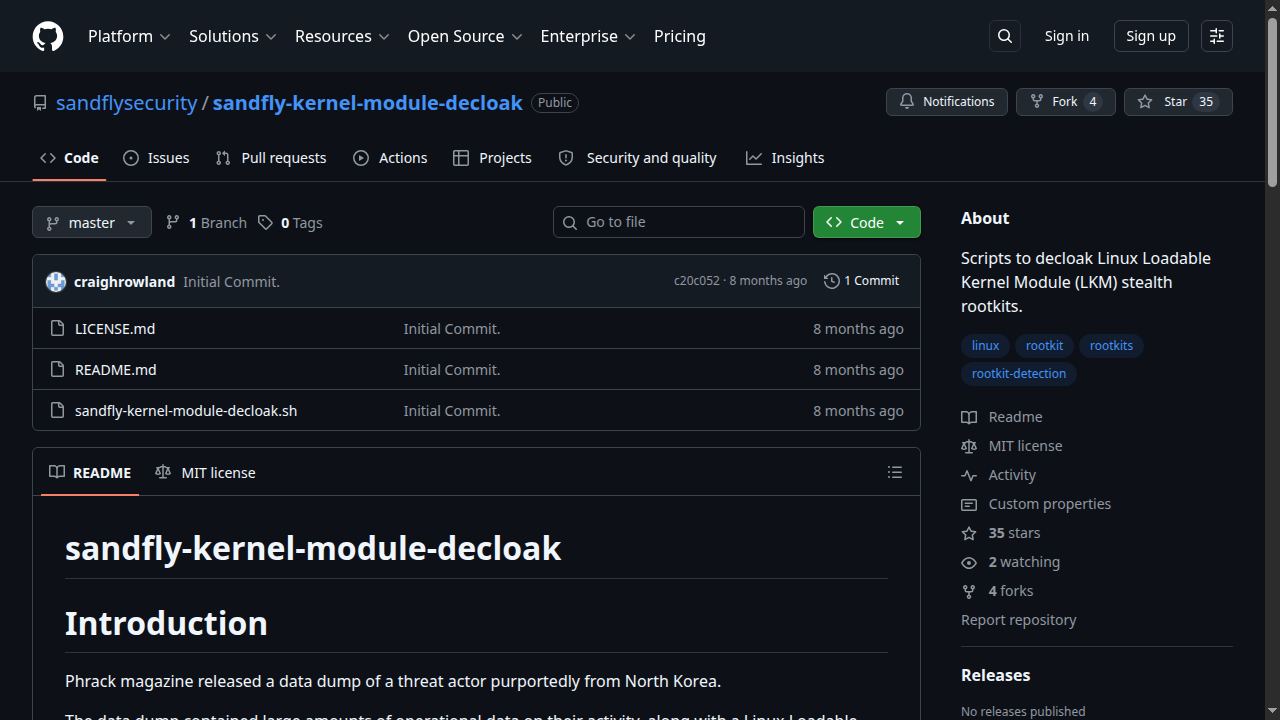The image size is (1280, 720).
Task: Open the sandfly-kernel-module-decloak.sh file name
Action: click(186, 411)
